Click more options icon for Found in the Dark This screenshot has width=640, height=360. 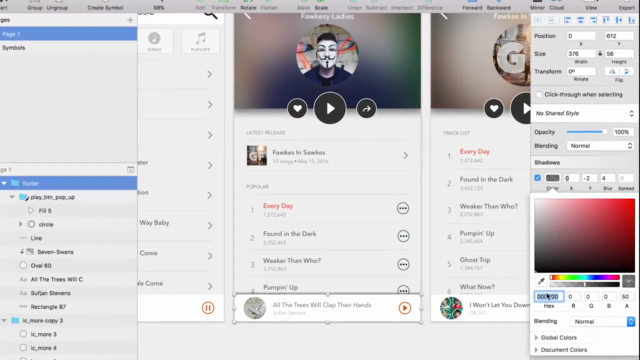403,236
